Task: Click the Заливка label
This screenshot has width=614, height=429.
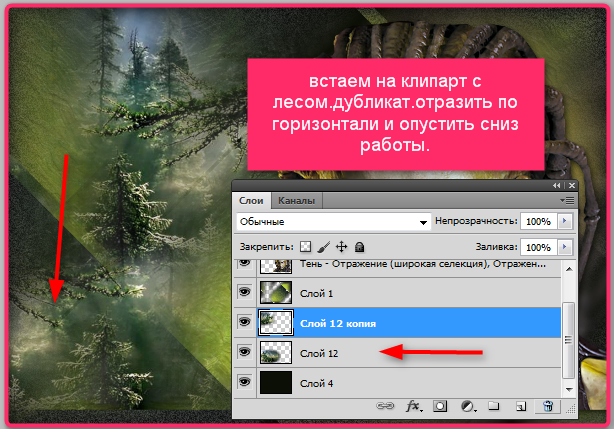Action: pos(497,247)
